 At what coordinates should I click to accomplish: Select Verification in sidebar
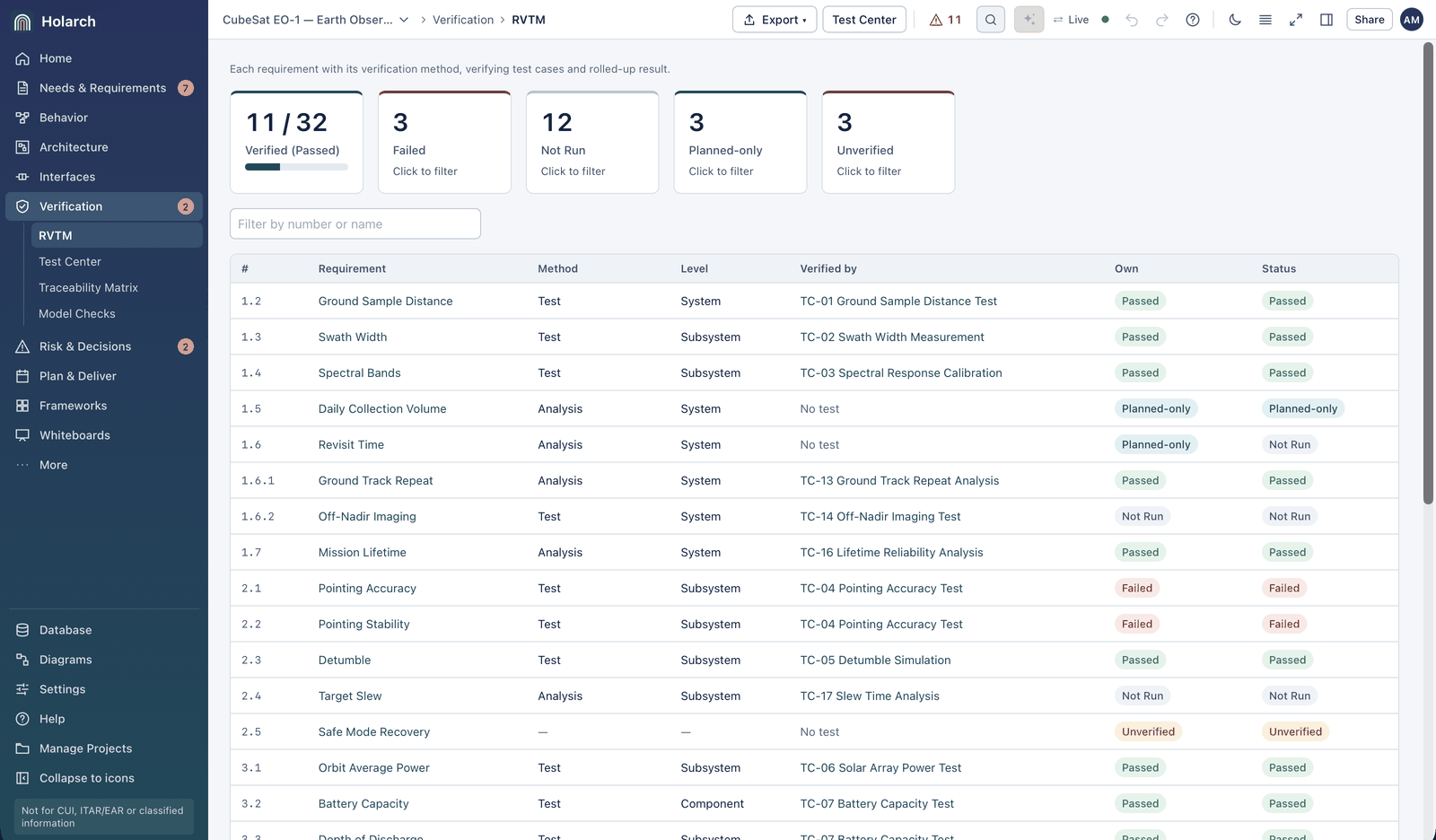(x=104, y=206)
